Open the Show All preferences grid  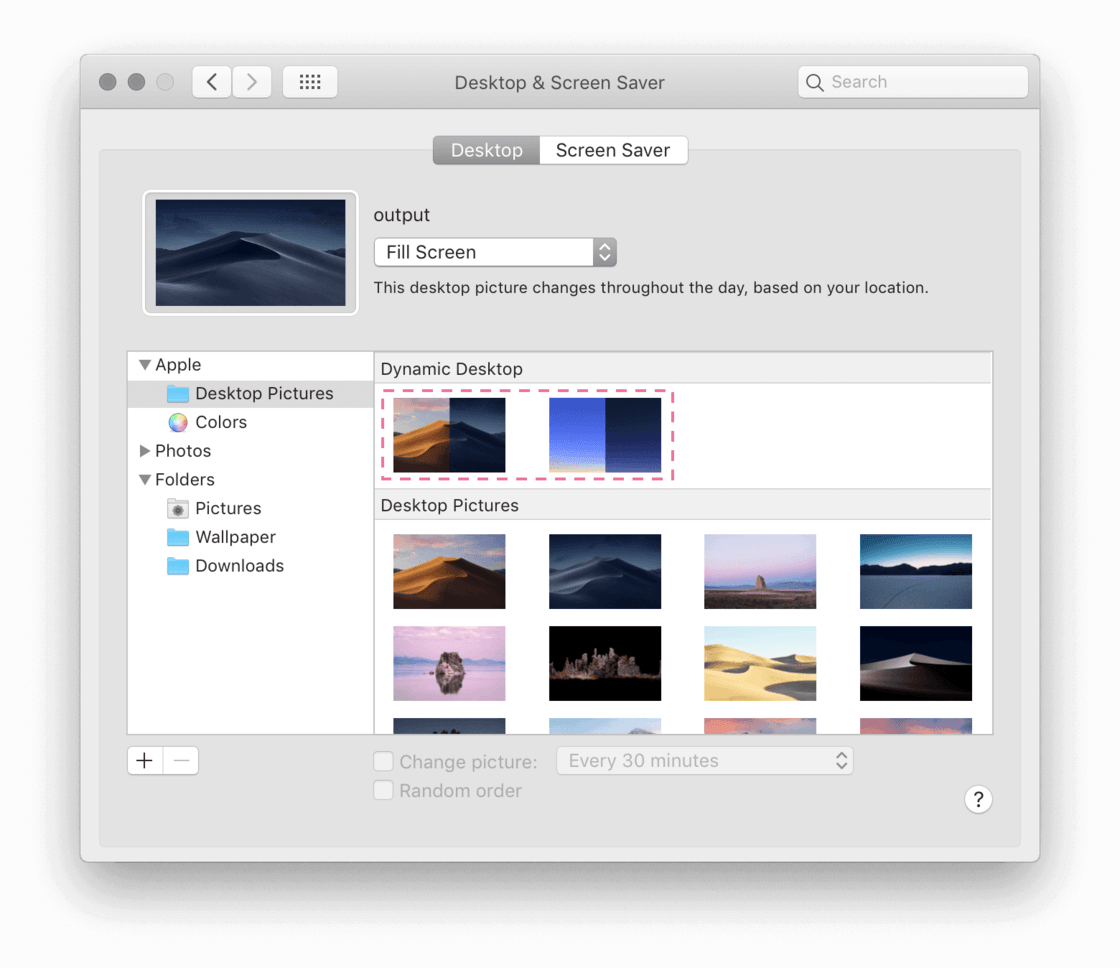tap(310, 82)
